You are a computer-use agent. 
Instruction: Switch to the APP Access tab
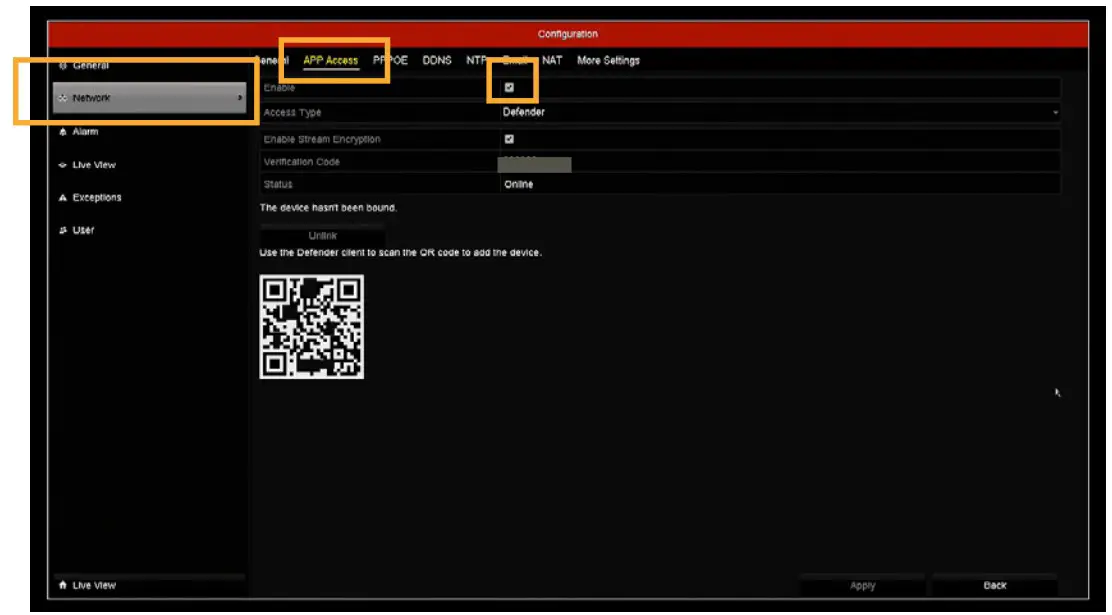coord(330,60)
